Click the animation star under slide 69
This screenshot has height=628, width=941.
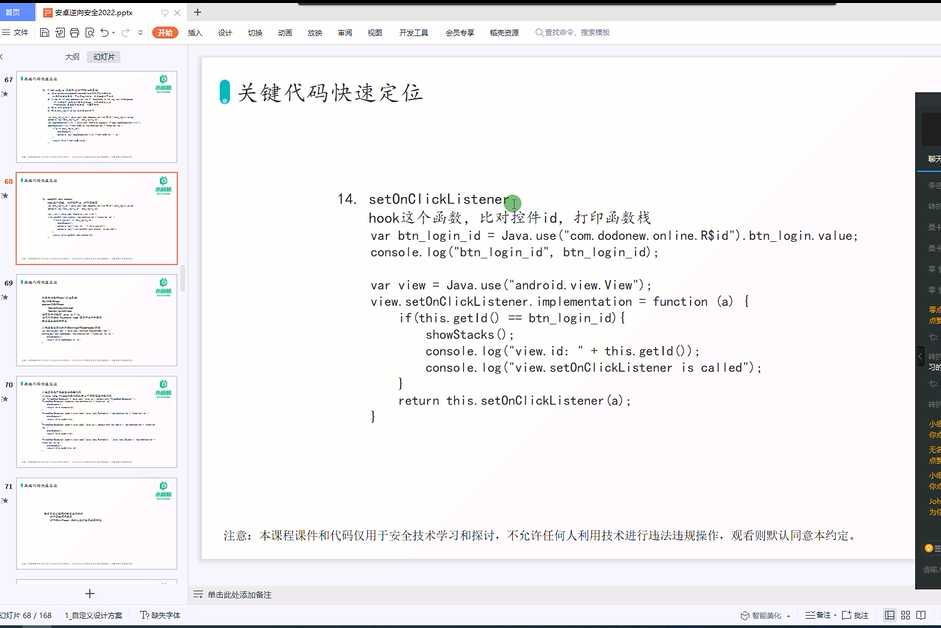[5, 297]
